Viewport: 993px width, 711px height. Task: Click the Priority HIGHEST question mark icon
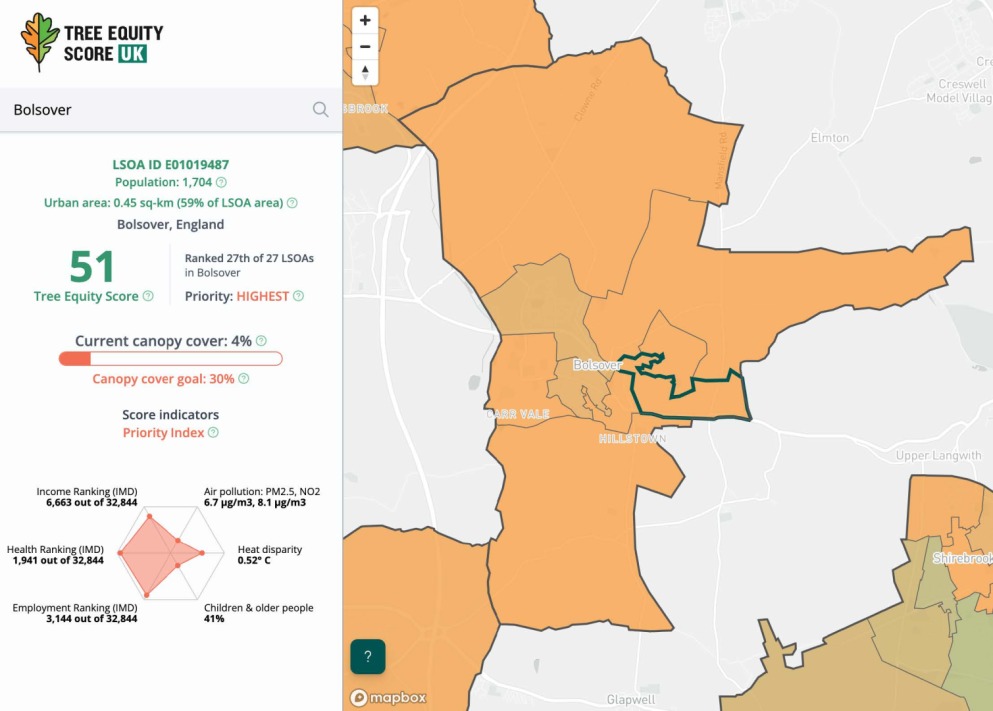(296, 295)
